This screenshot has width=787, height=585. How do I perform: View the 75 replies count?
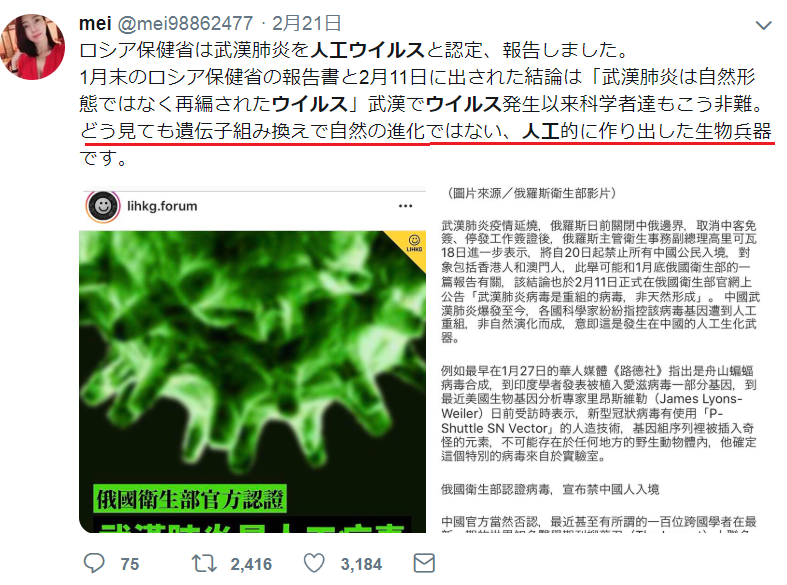pos(129,564)
